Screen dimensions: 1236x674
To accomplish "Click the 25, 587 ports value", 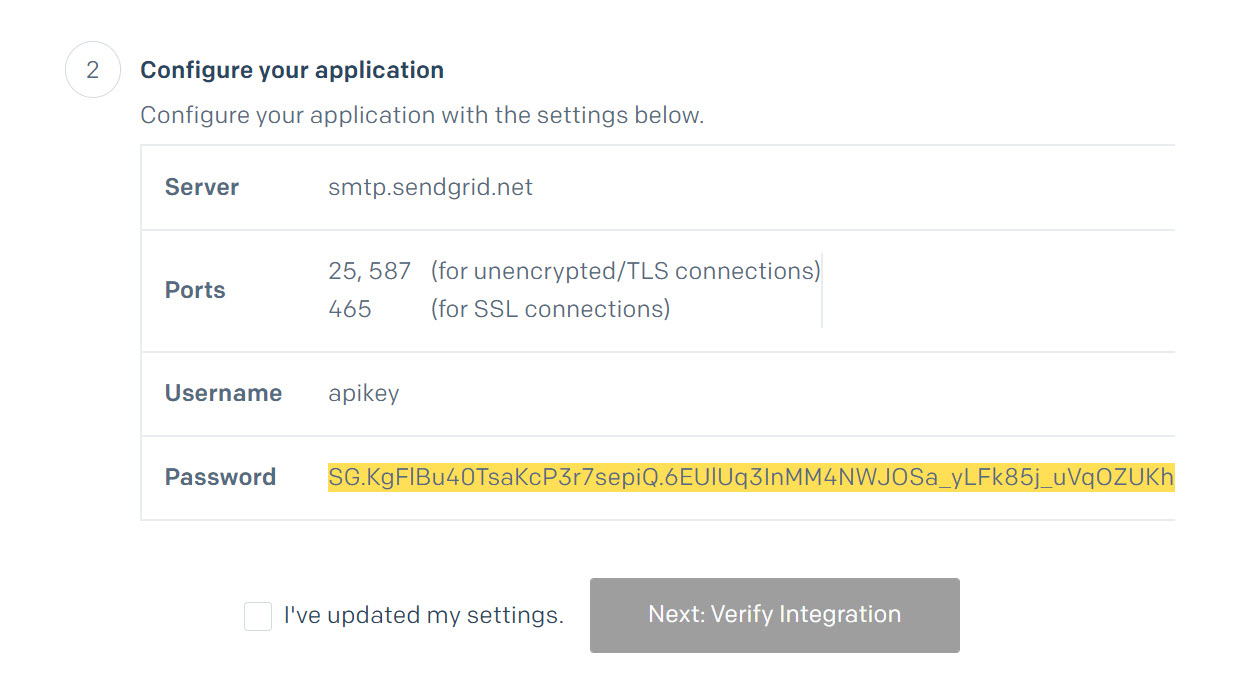I will [369, 271].
